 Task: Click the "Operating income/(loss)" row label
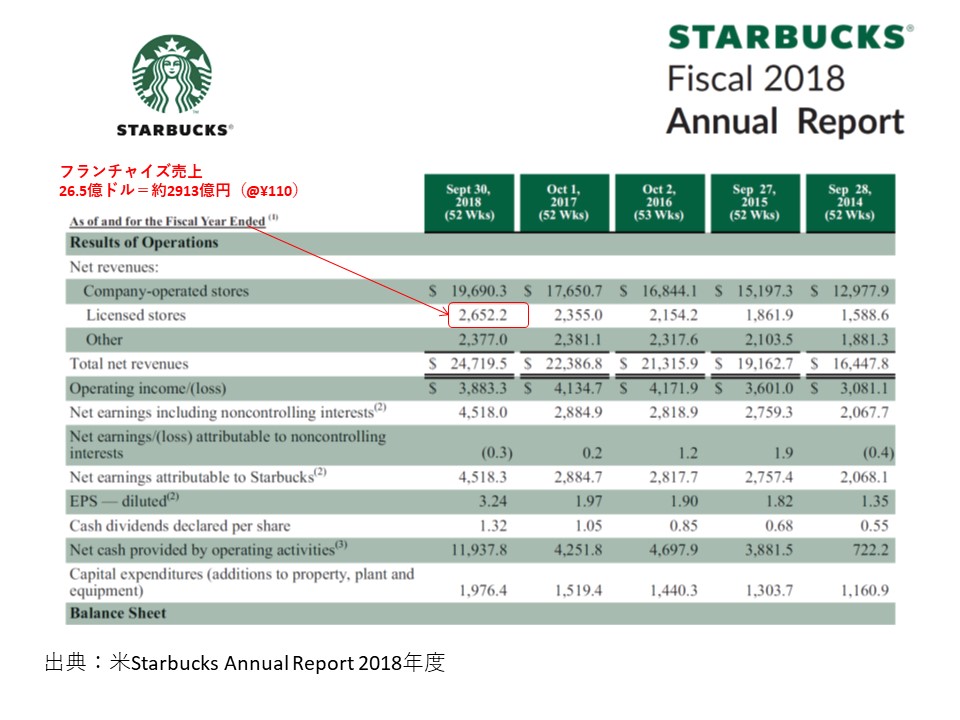[x=148, y=388]
